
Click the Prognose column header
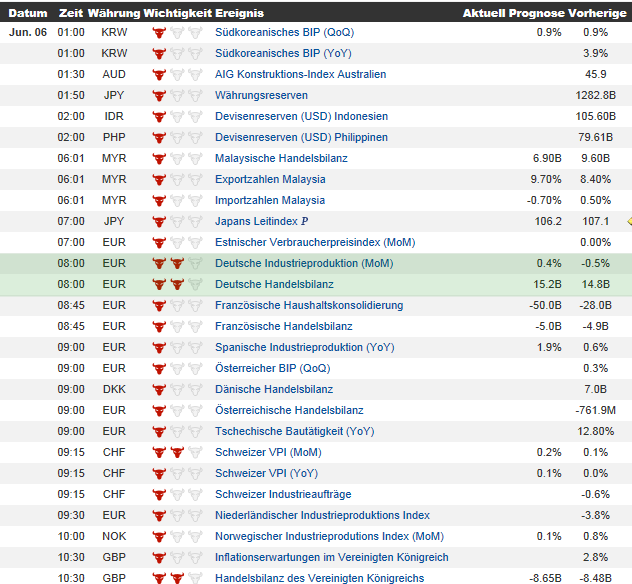click(x=537, y=13)
